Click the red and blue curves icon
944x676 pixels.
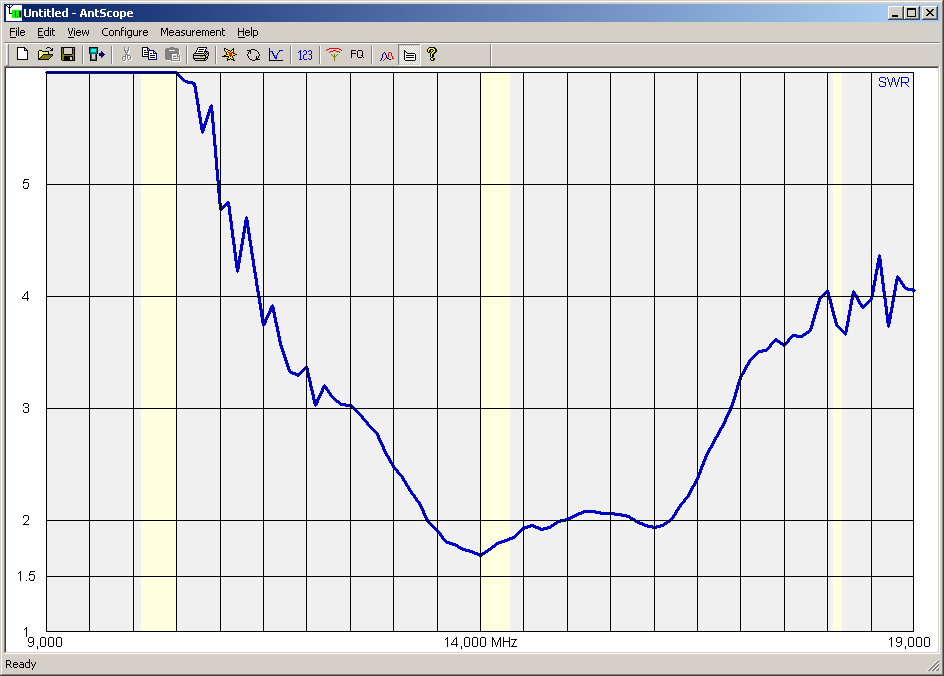[x=386, y=54]
